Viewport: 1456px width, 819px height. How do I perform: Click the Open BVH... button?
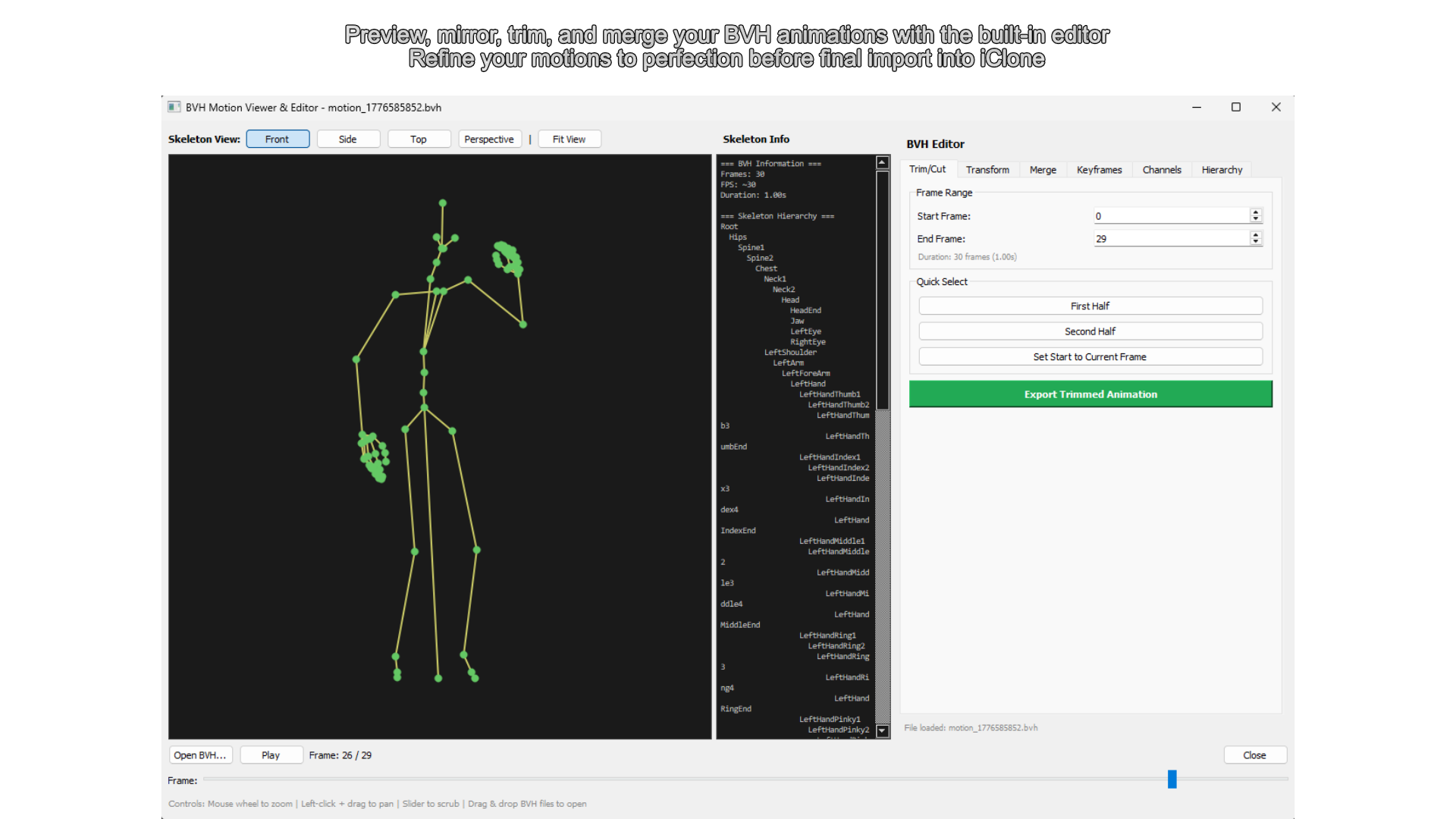tap(200, 755)
